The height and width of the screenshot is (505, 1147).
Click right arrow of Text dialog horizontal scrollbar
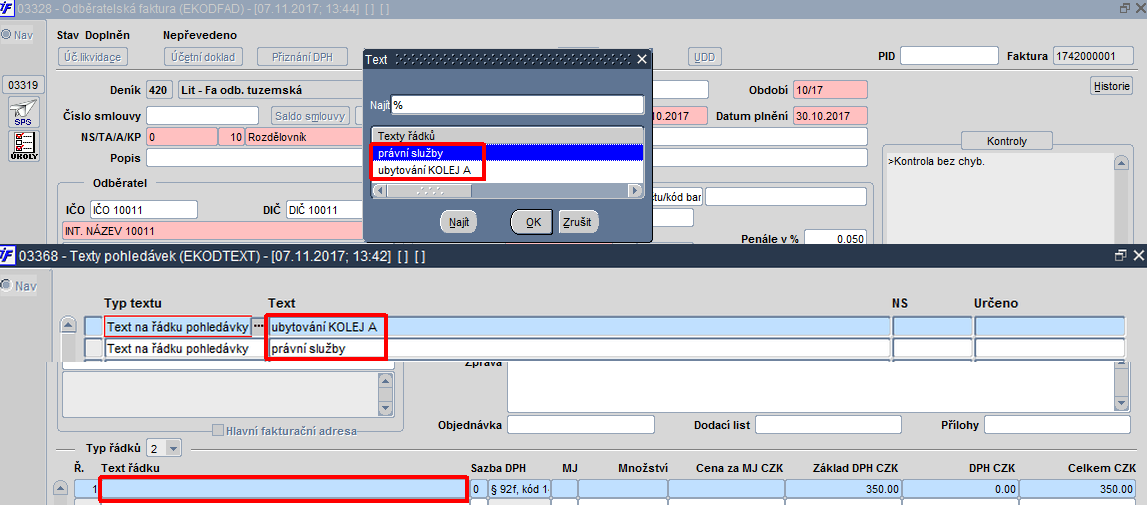[636, 190]
